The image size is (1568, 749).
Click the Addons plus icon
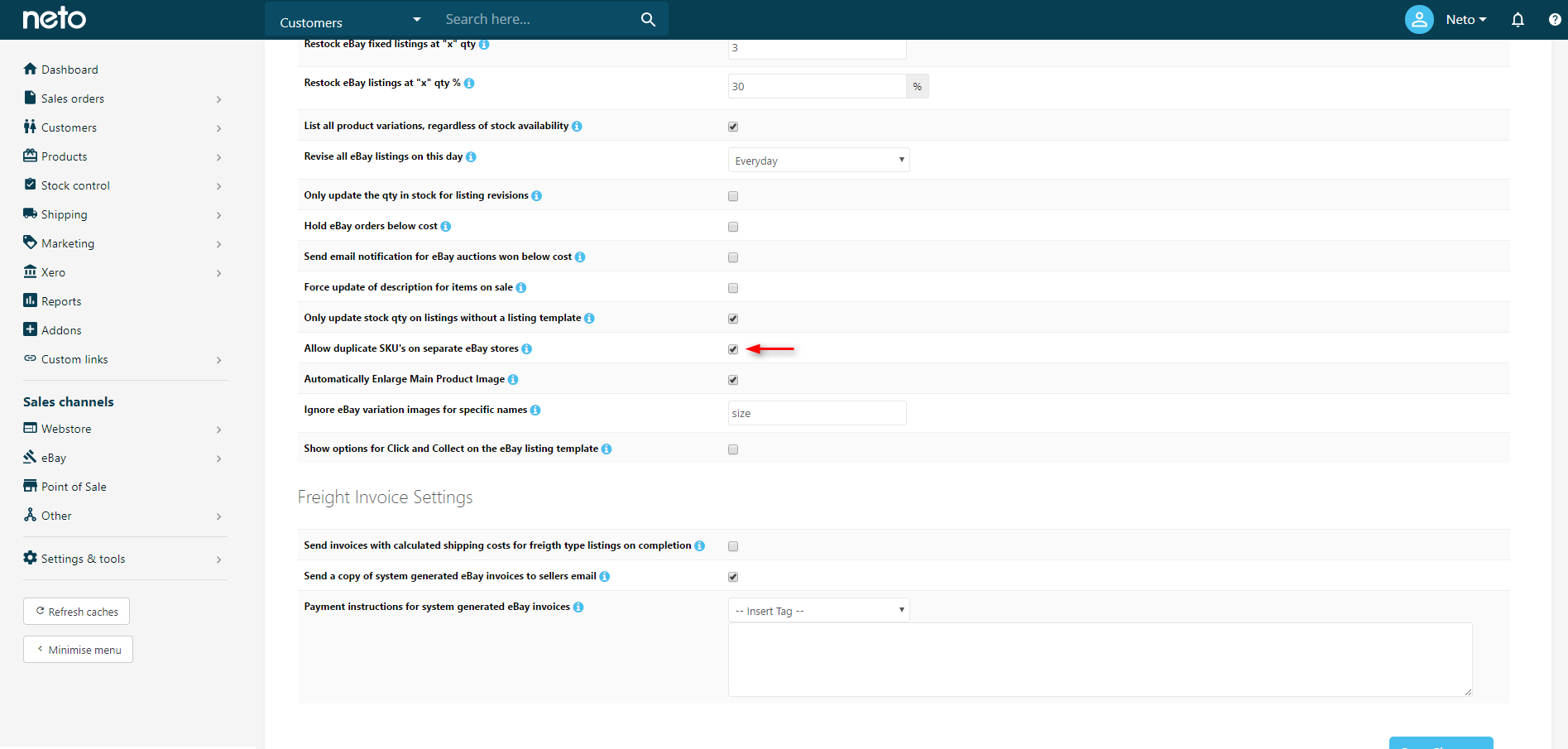pyautogui.click(x=31, y=329)
